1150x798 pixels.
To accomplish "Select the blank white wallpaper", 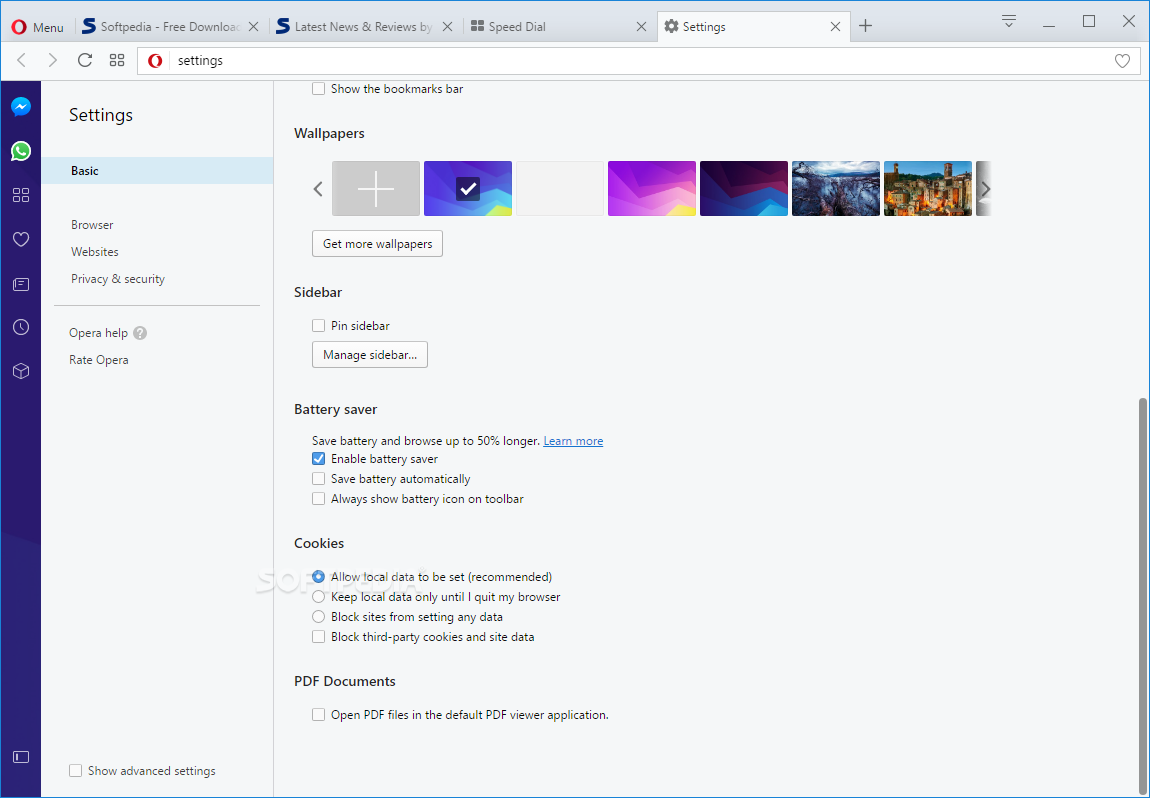I will [560, 188].
